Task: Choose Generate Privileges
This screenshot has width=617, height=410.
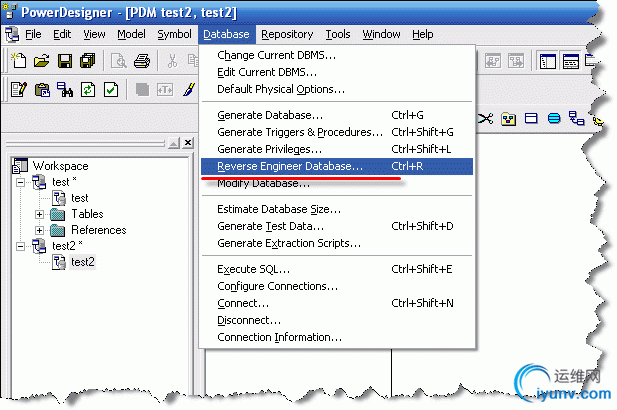Action: [x=337, y=149]
